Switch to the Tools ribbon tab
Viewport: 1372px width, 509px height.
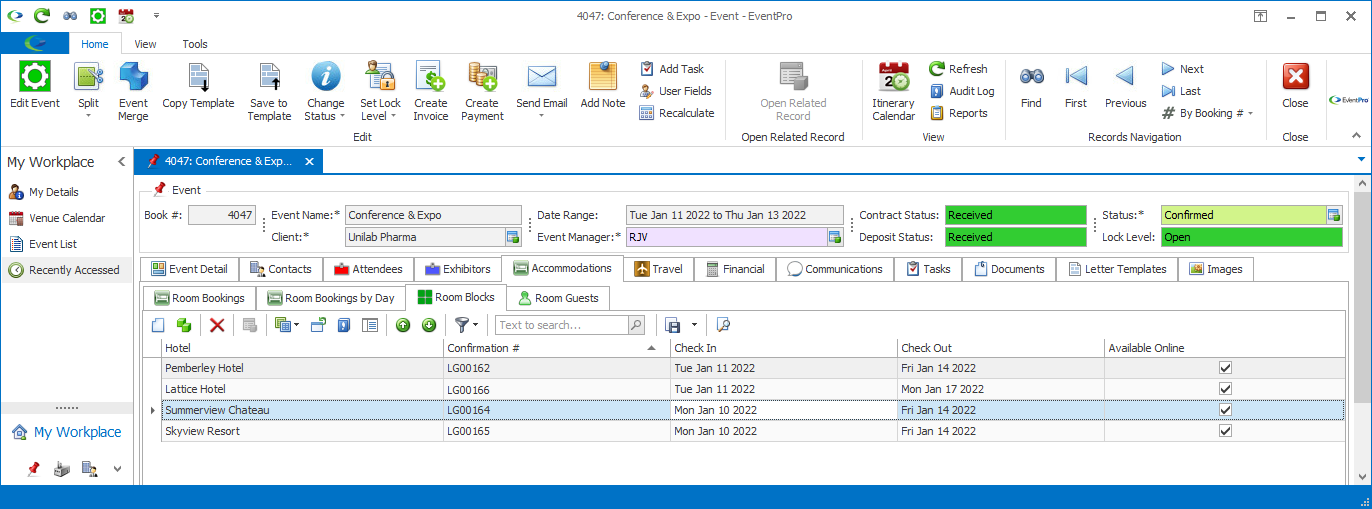195,44
